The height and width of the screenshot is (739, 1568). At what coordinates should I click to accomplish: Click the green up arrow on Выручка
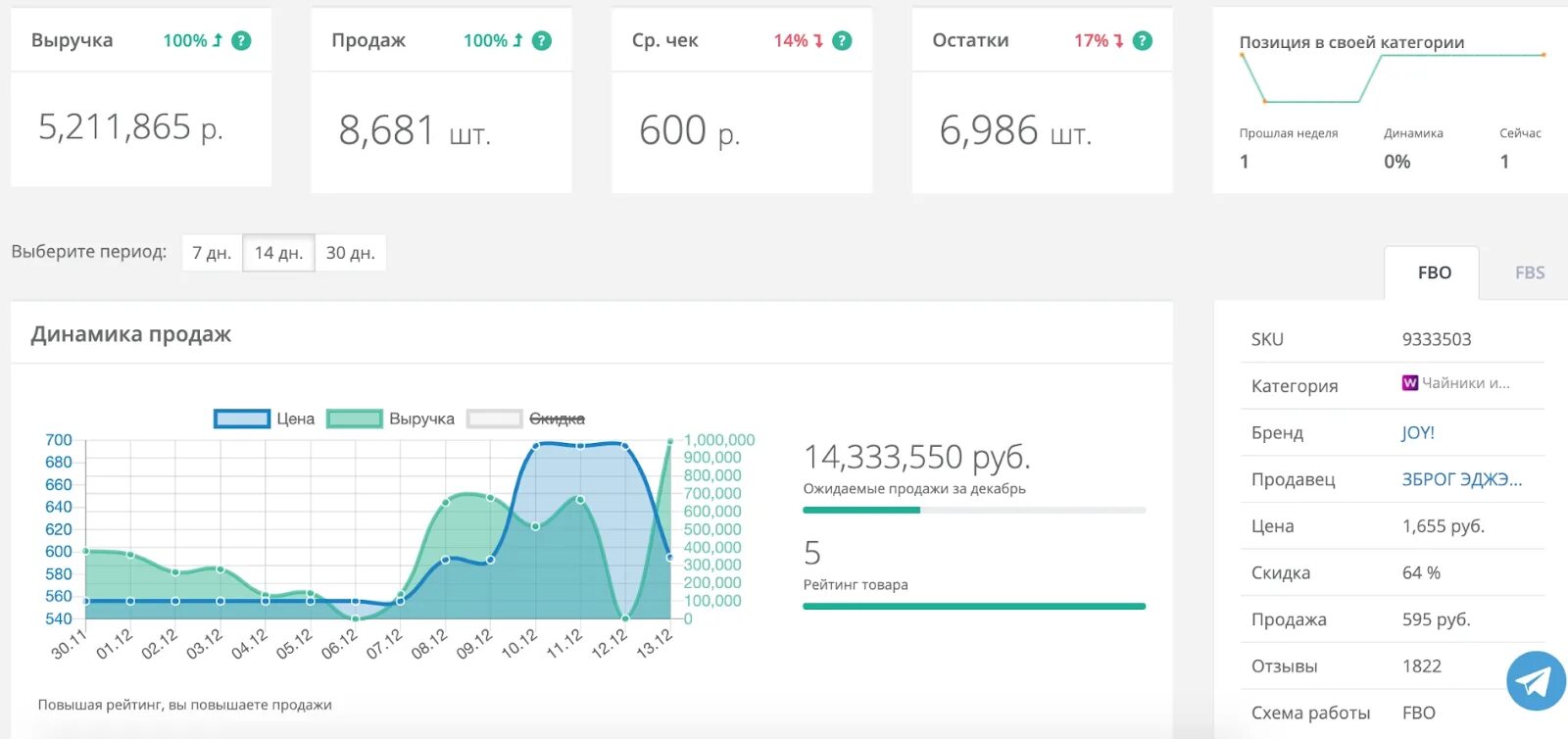(218, 40)
